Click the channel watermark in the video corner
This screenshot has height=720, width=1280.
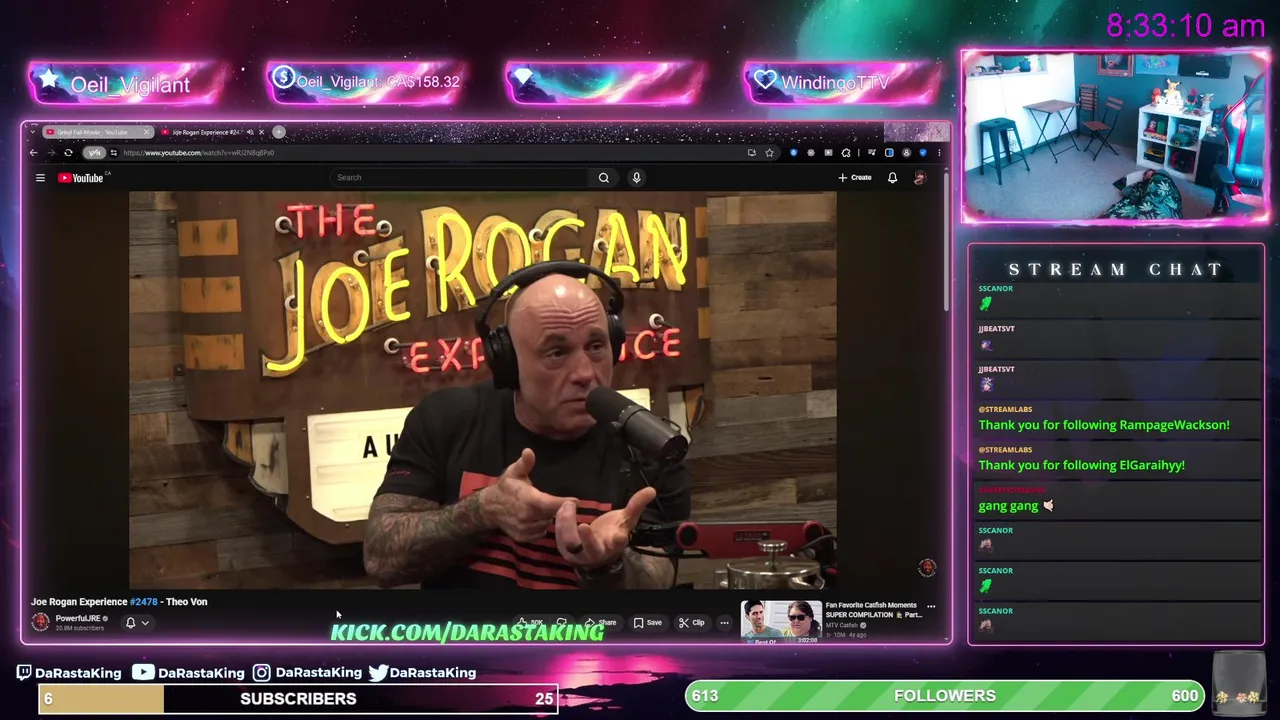tap(927, 568)
